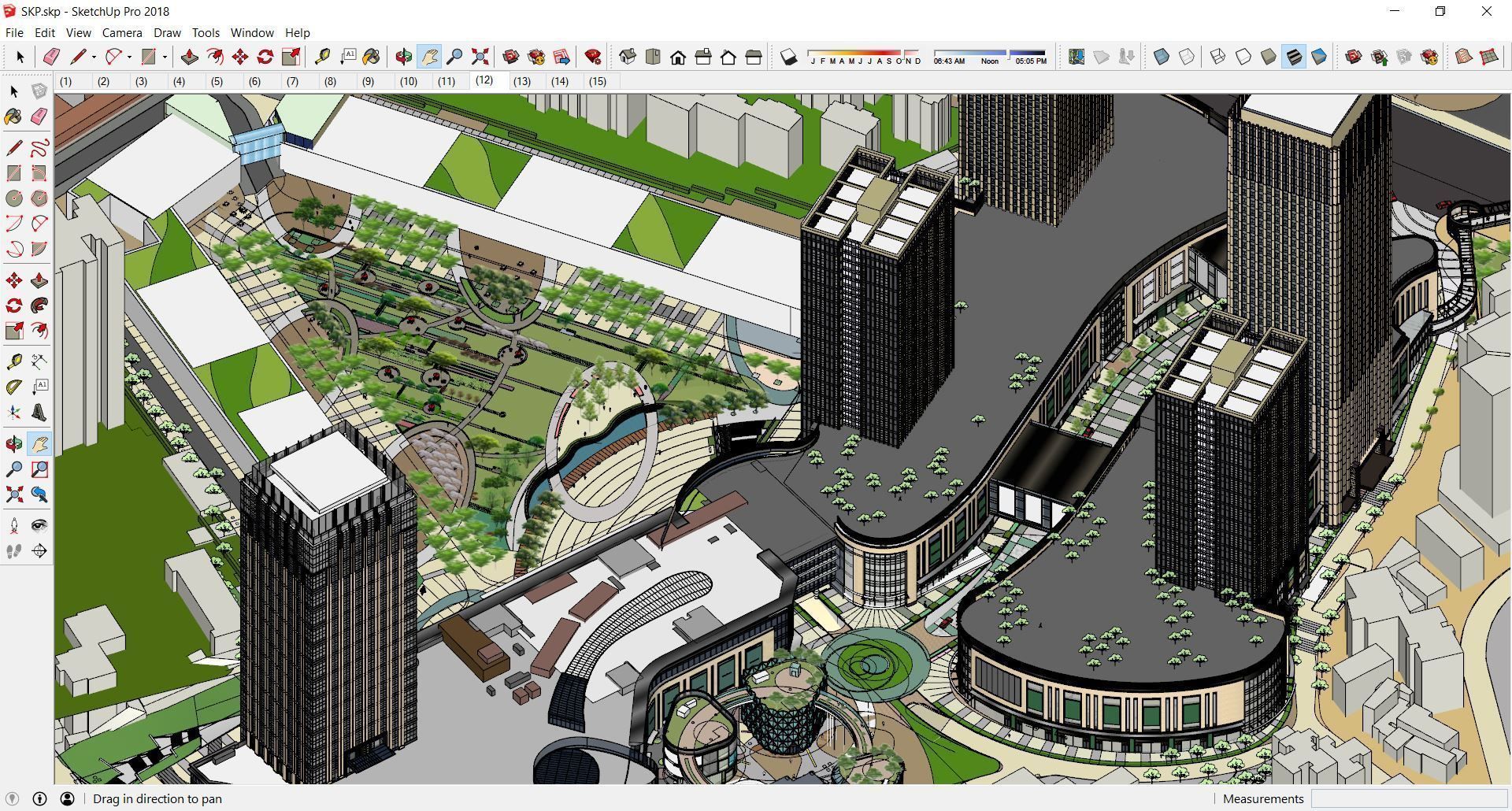Viewport: 1512px width, 811px height.
Task: Send to LayOut icon
Action: pyautogui.click(x=561, y=57)
